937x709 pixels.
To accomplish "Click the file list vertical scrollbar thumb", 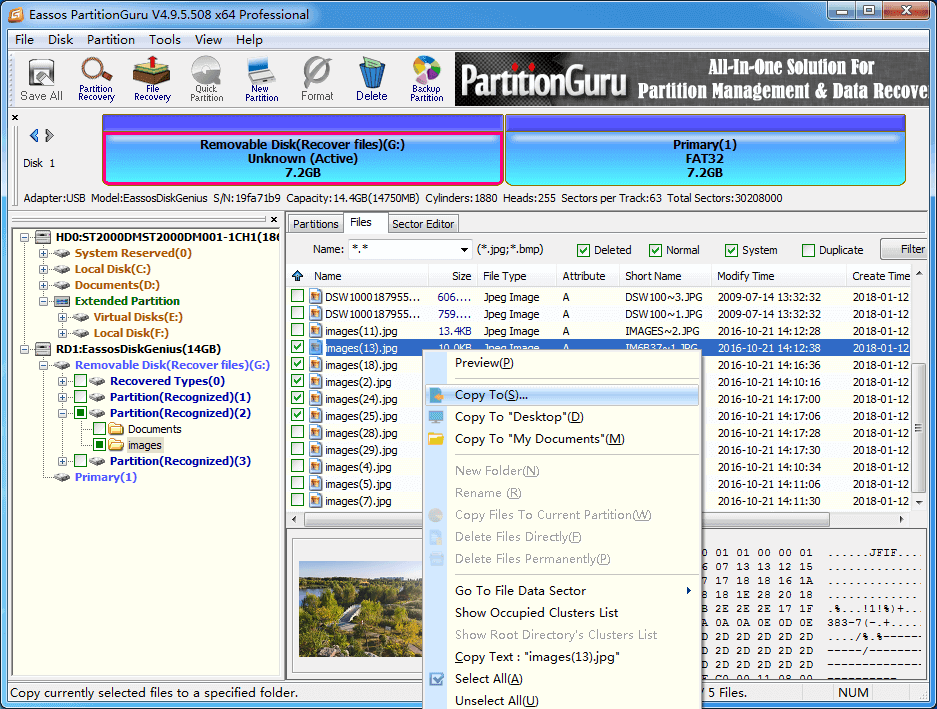I will coord(918,427).
